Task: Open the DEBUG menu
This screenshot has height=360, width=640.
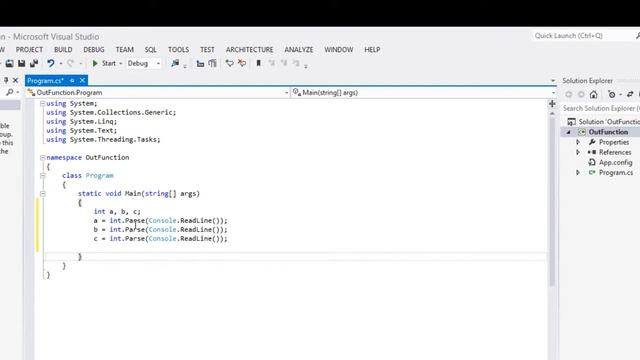Action: (93, 50)
